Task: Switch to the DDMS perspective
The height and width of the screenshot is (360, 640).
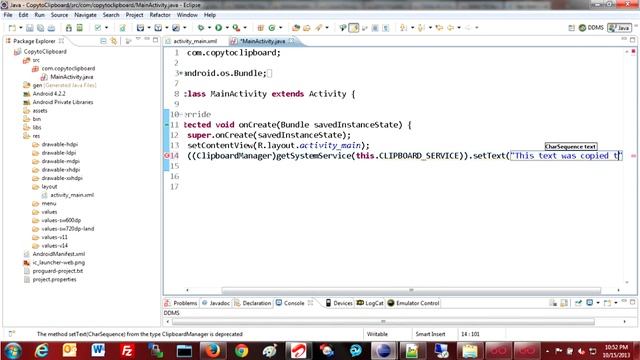Action: coord(591,28)
